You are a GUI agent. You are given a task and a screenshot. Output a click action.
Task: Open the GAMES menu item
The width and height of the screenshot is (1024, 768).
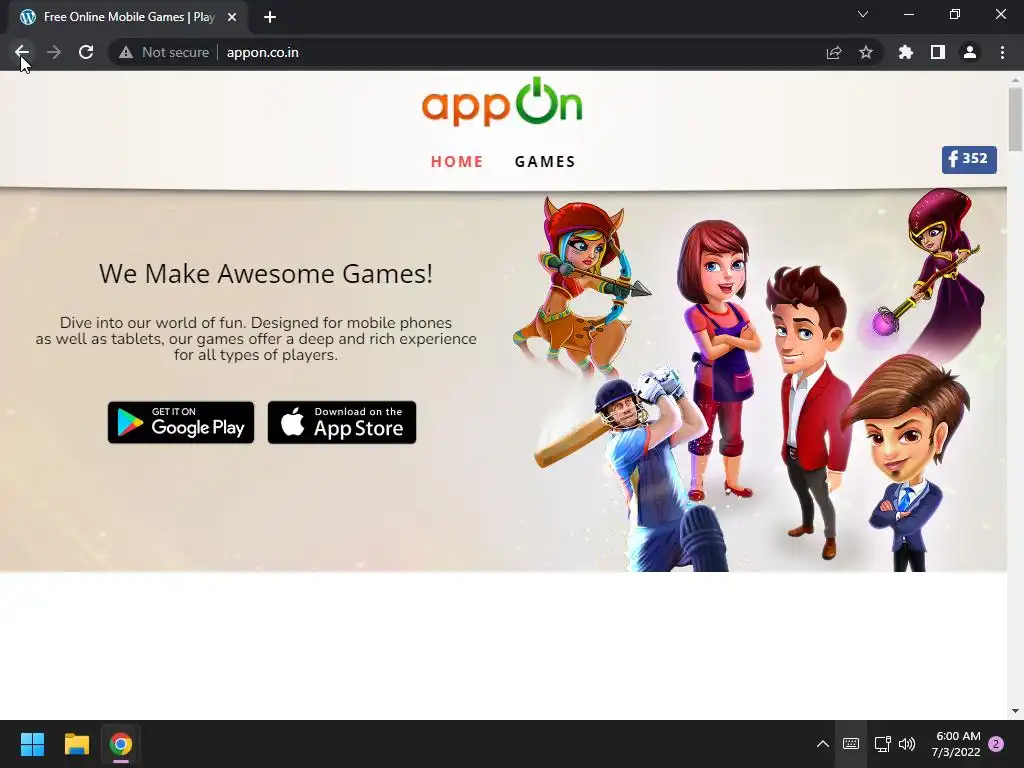point(545,161)
